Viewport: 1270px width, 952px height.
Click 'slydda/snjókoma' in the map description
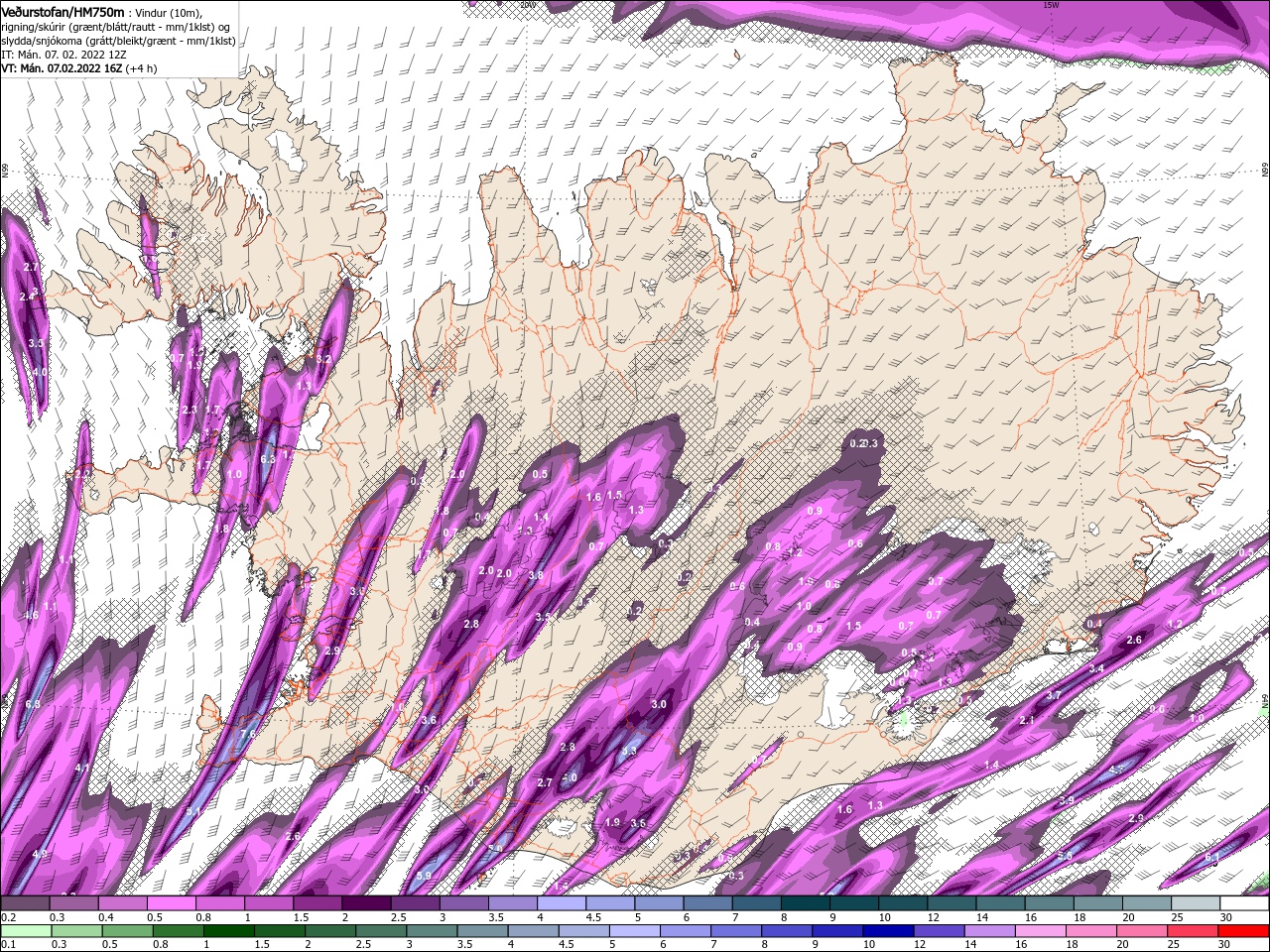(40, 41)
